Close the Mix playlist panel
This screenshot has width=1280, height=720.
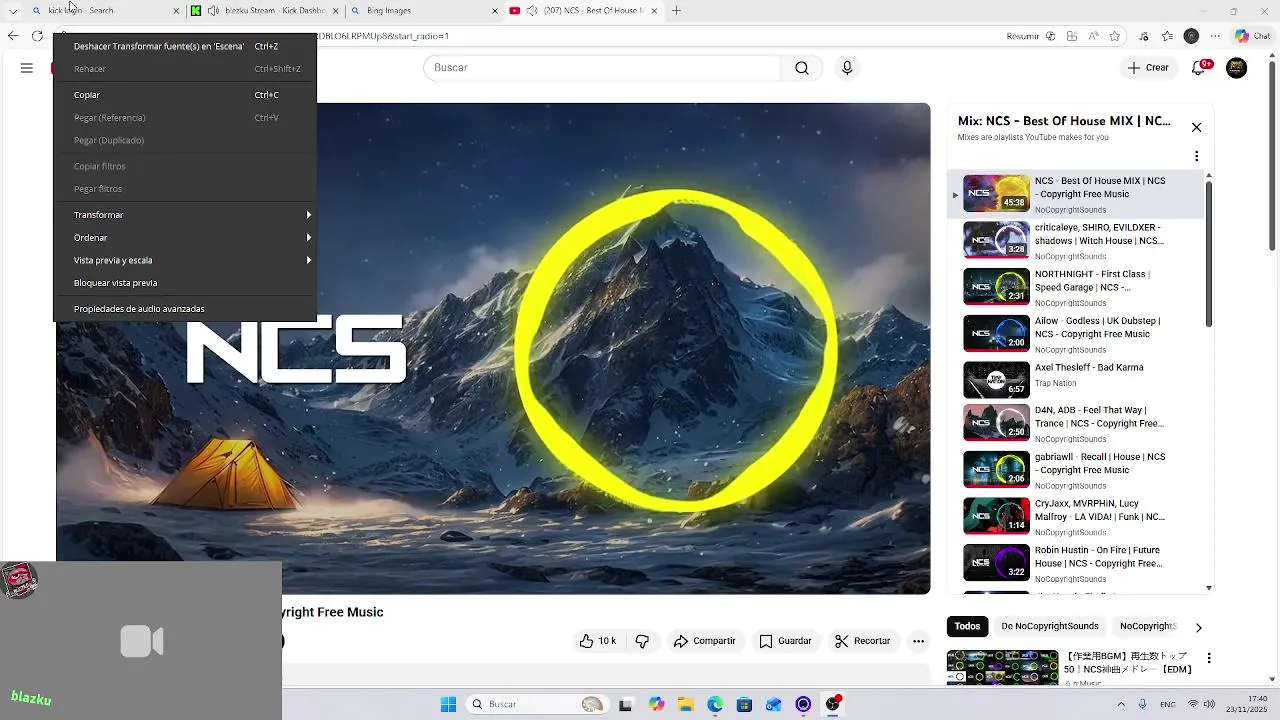pos(1196,127)
